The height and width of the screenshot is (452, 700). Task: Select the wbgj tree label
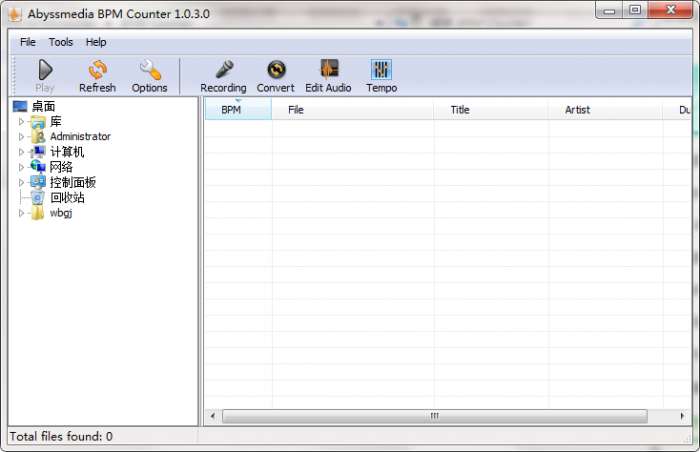pos(61,213)
